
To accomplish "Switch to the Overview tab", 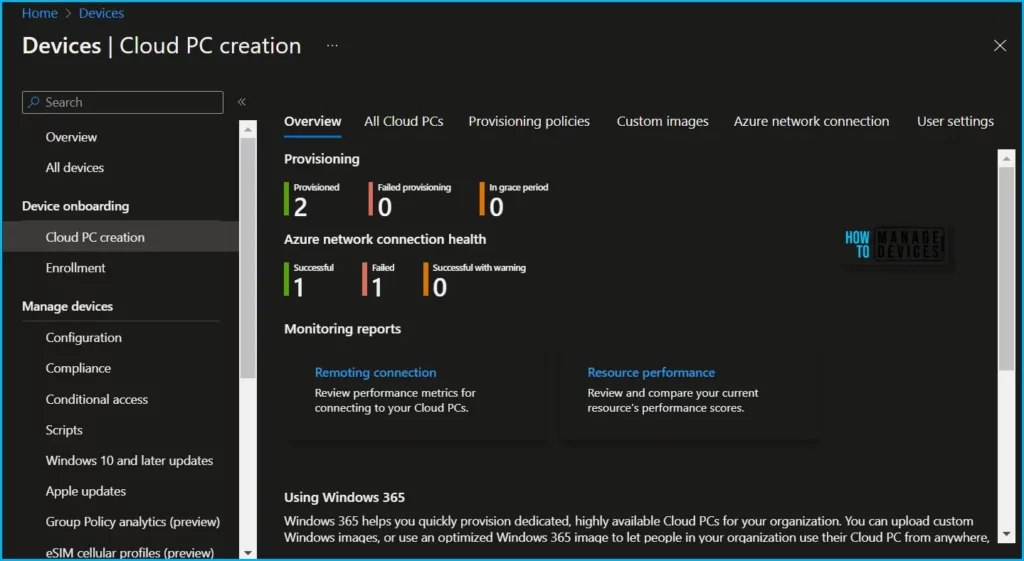I will point(313,121).
